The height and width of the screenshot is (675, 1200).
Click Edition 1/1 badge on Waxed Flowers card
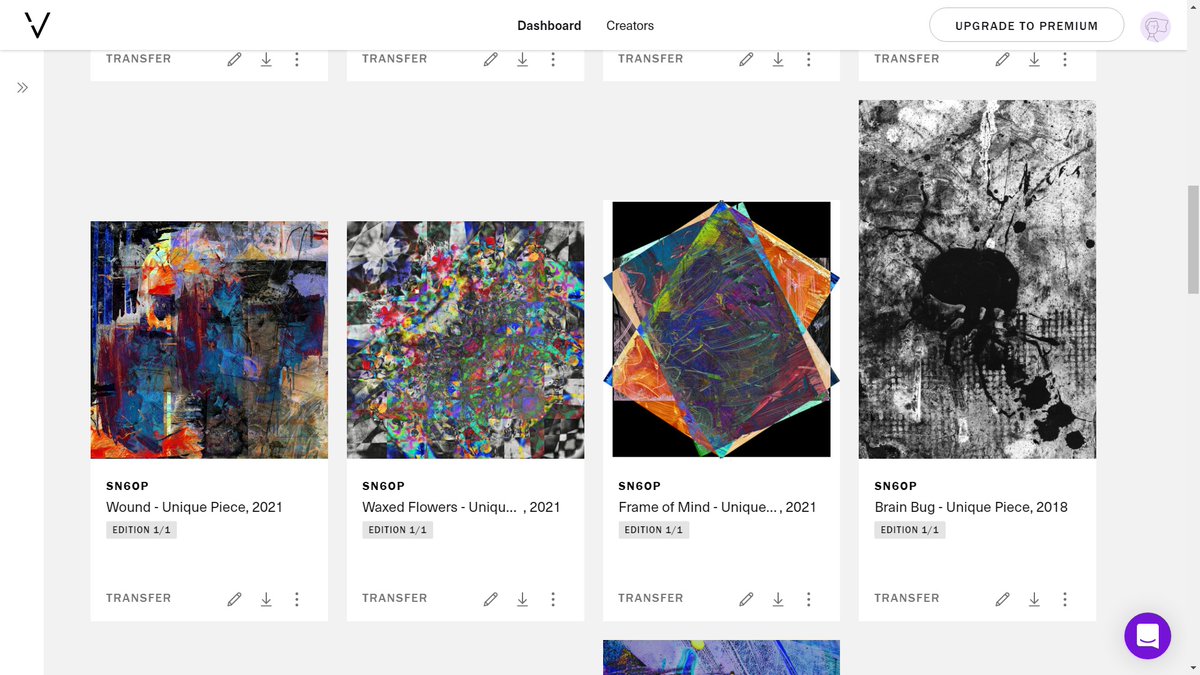(397, 530)
